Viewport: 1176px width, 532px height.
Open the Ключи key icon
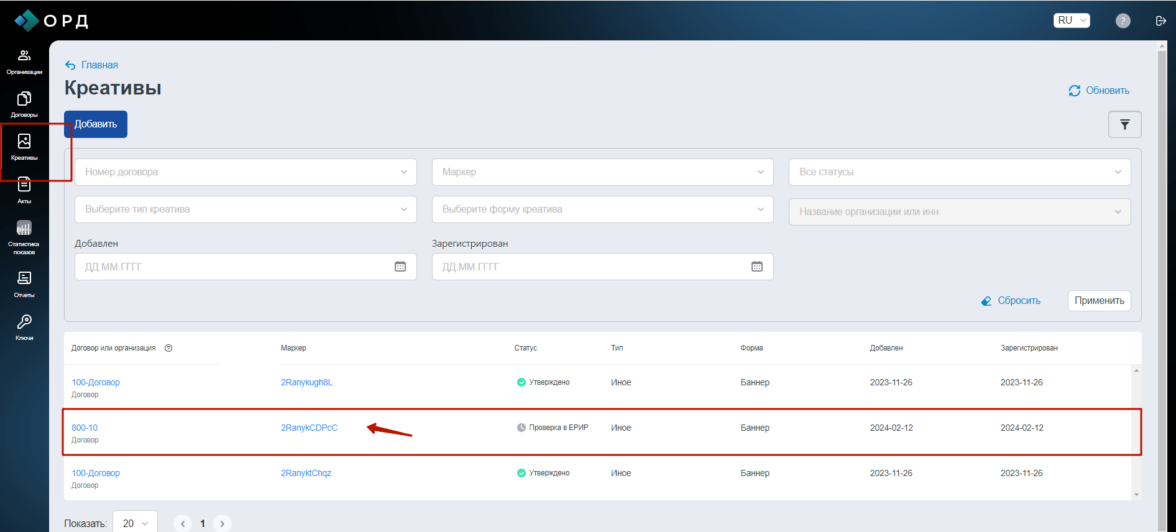point(24,325)
